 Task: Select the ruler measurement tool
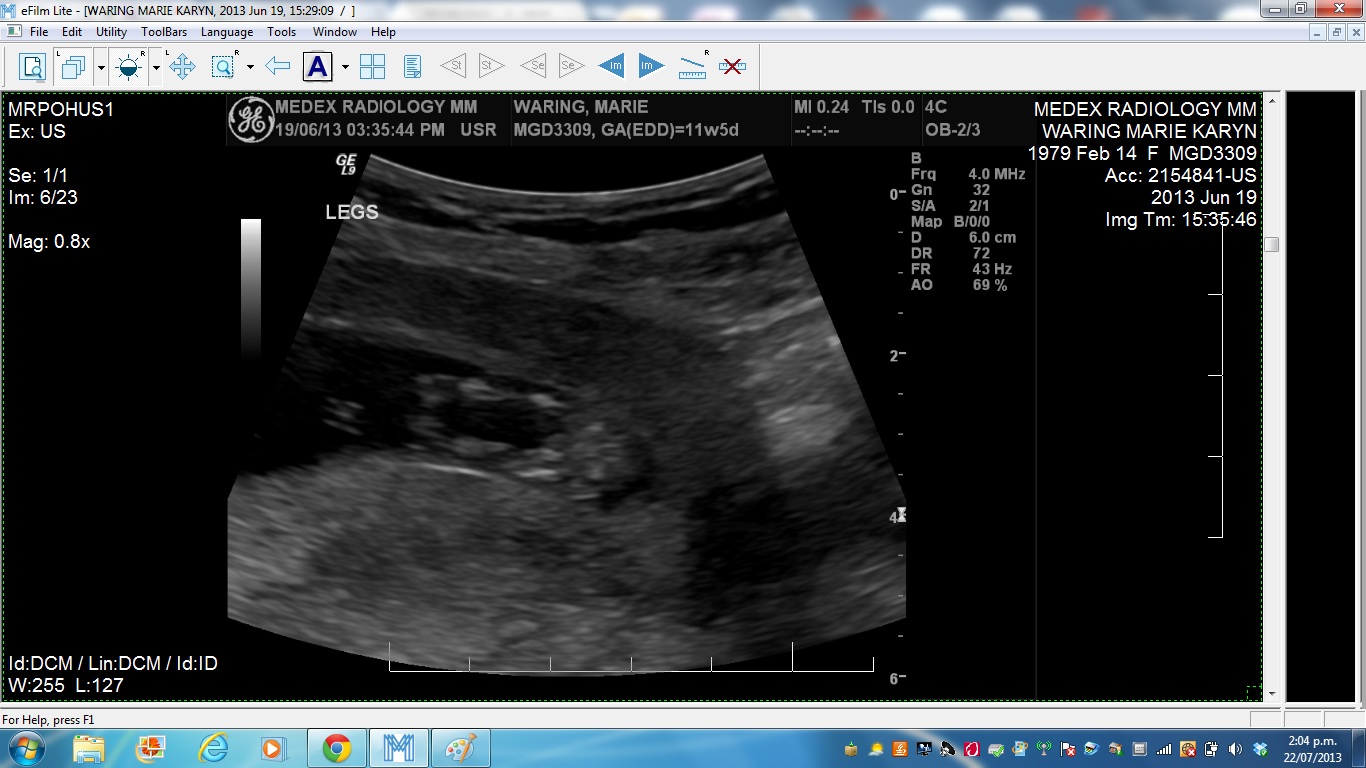coord(692,67)
